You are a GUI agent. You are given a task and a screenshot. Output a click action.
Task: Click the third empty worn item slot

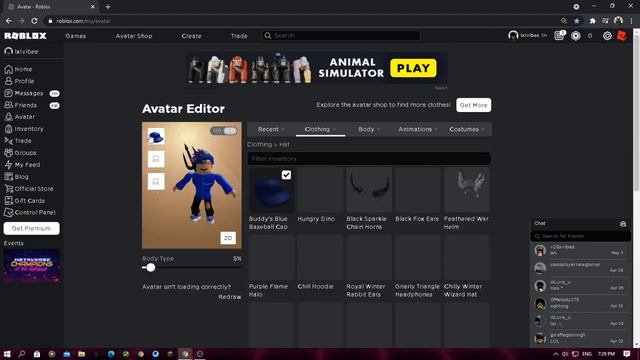tap(156, 181)
